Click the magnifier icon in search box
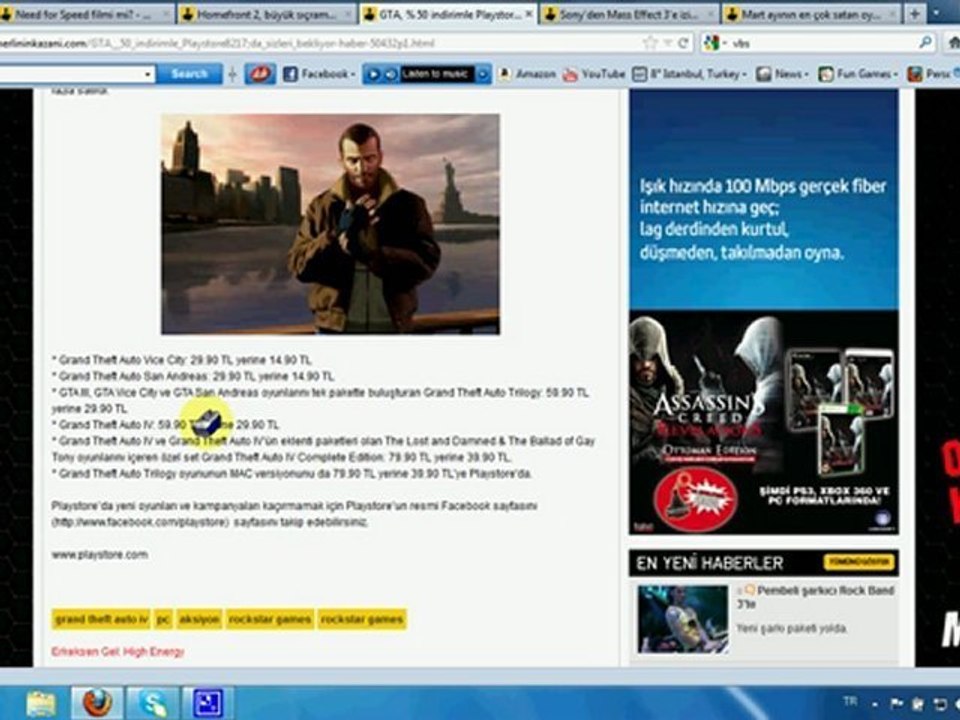 [x=925, y=43]
